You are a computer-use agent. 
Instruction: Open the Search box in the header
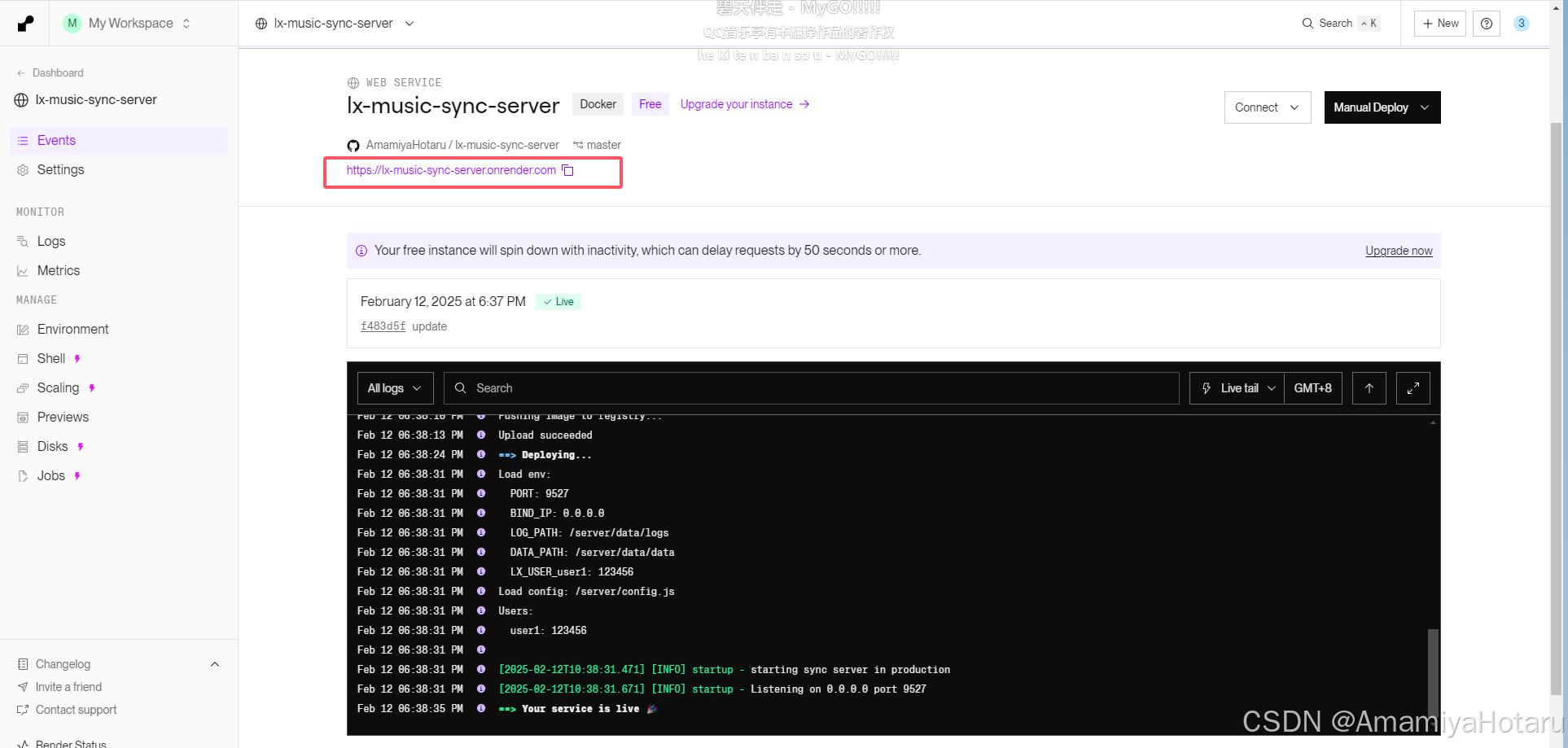point(1340,24)
